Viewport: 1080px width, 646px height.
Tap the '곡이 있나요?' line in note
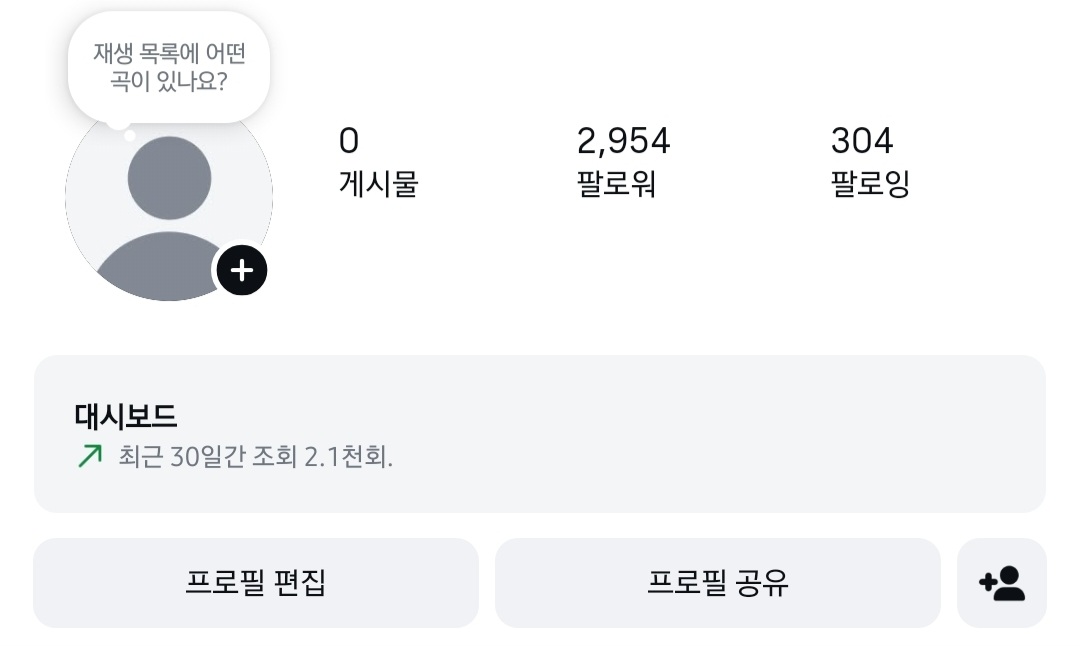coord(169,81)
